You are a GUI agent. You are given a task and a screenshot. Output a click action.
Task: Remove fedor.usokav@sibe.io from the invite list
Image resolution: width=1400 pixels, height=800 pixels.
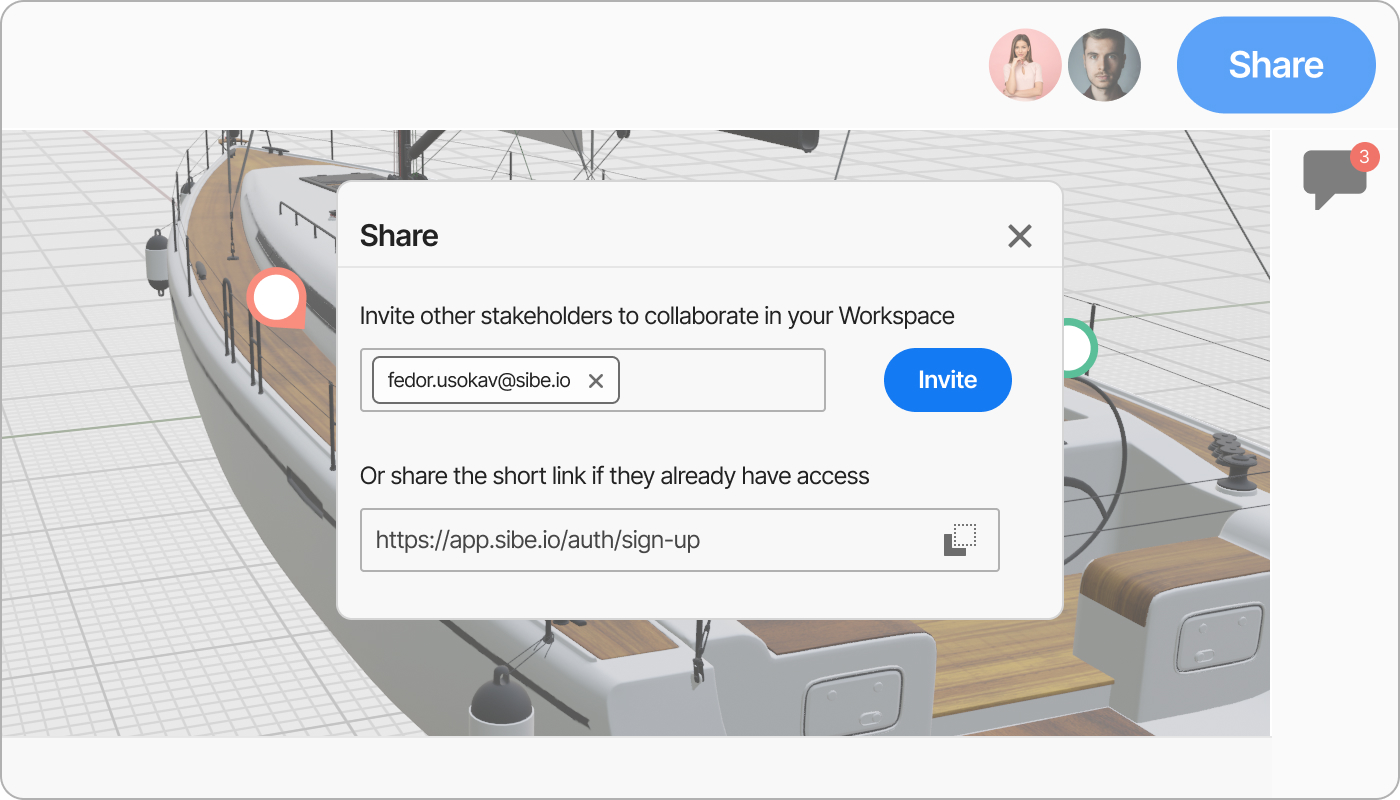(x=596, y=380)
